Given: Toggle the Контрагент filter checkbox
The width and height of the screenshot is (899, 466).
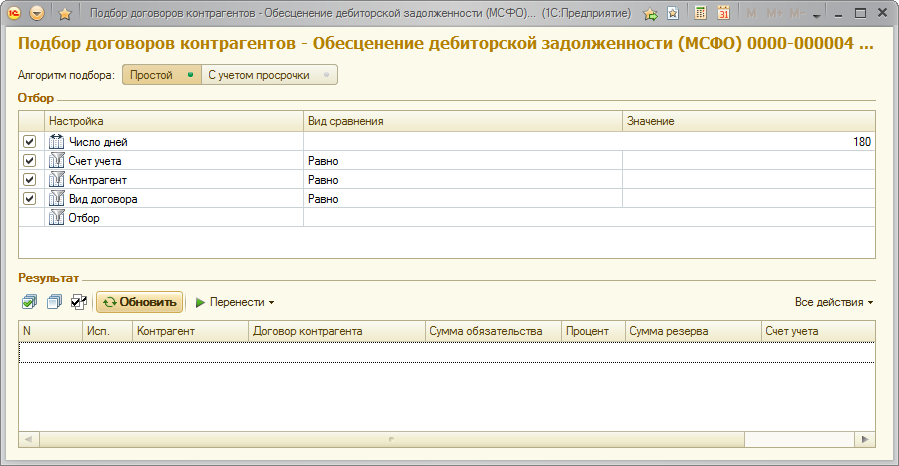Looking at the screenshot, I should (x=29, y=180).
